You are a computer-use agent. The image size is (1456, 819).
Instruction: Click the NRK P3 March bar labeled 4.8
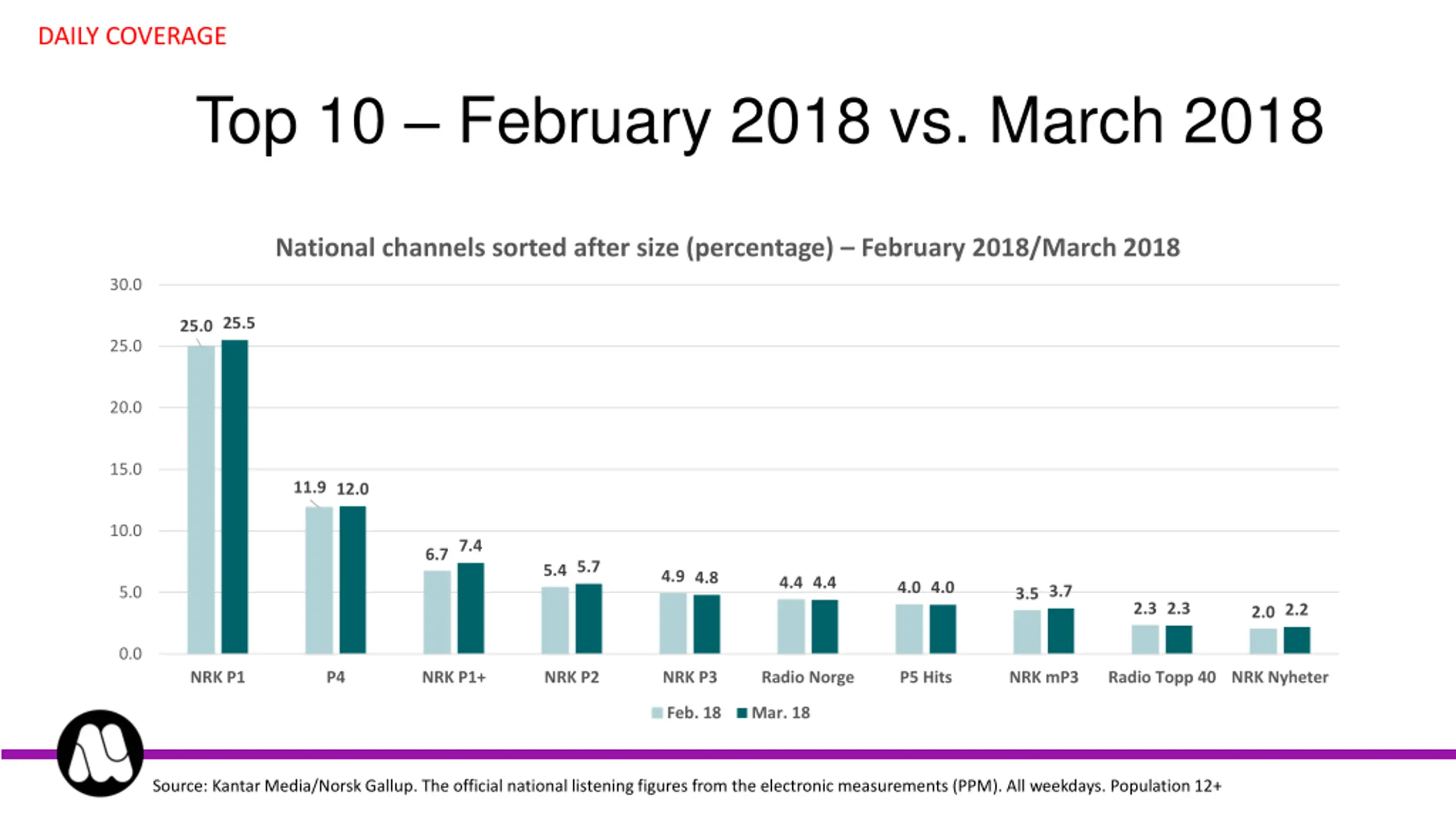pos(707,624)
